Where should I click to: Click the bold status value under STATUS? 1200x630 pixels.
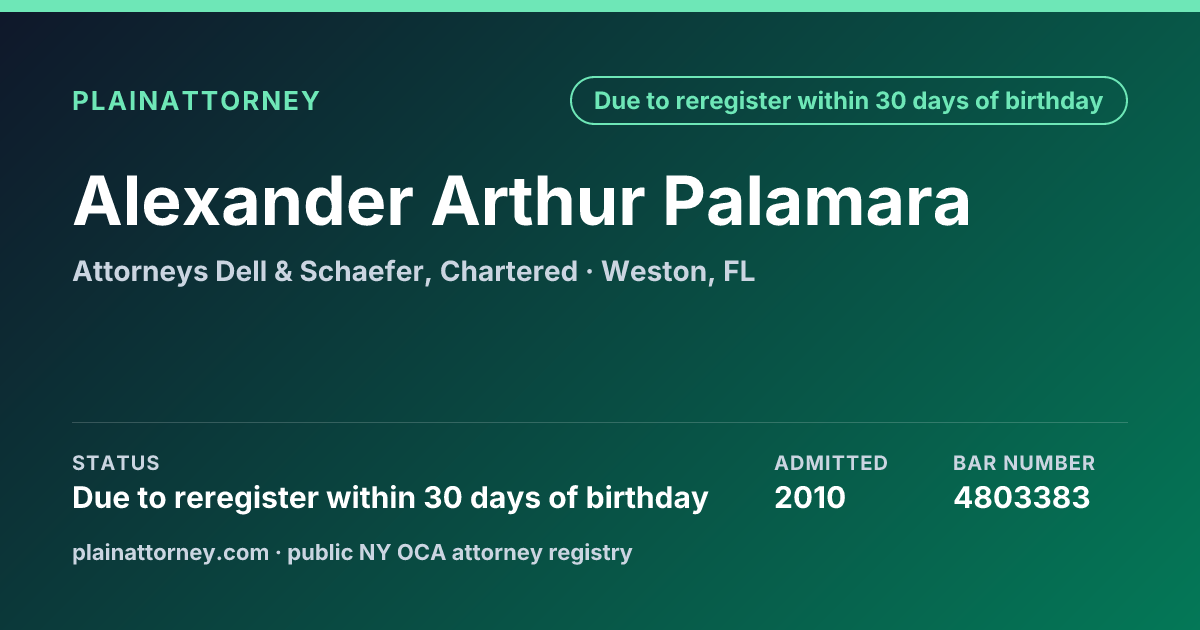coord(390,498)
